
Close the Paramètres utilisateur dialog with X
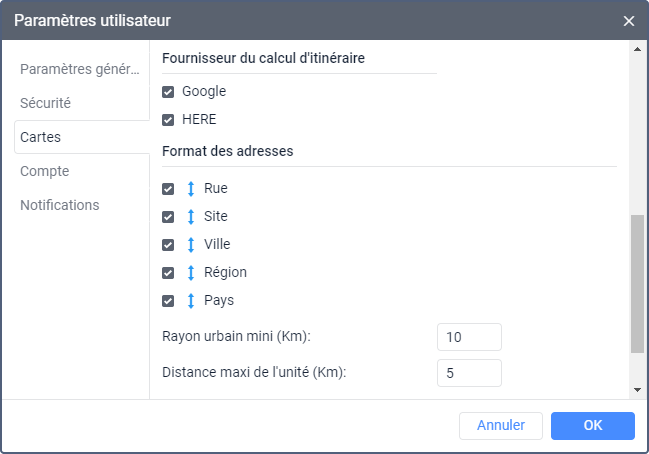(629, 21)
